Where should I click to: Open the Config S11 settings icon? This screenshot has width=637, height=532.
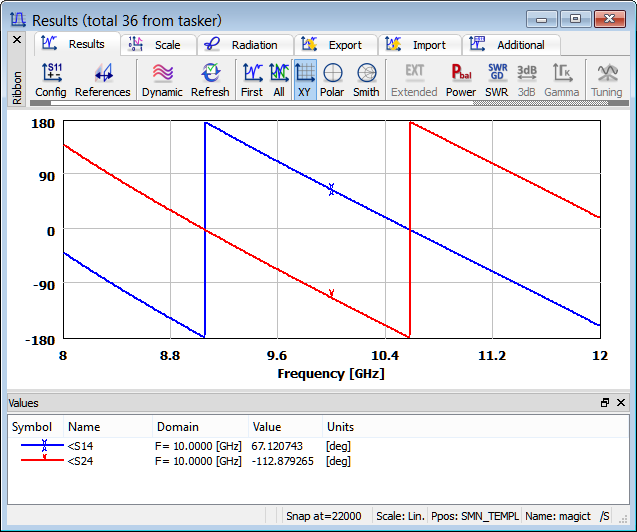pos(50,79)
